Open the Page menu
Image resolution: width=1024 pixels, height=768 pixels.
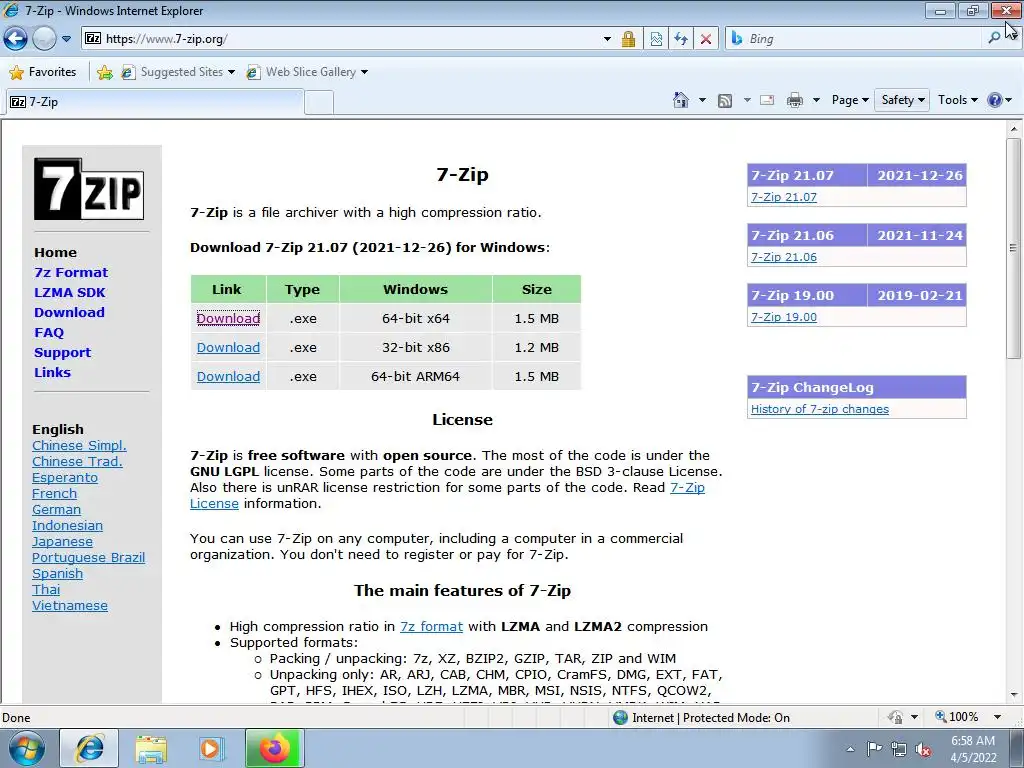(x=850, y=100)
